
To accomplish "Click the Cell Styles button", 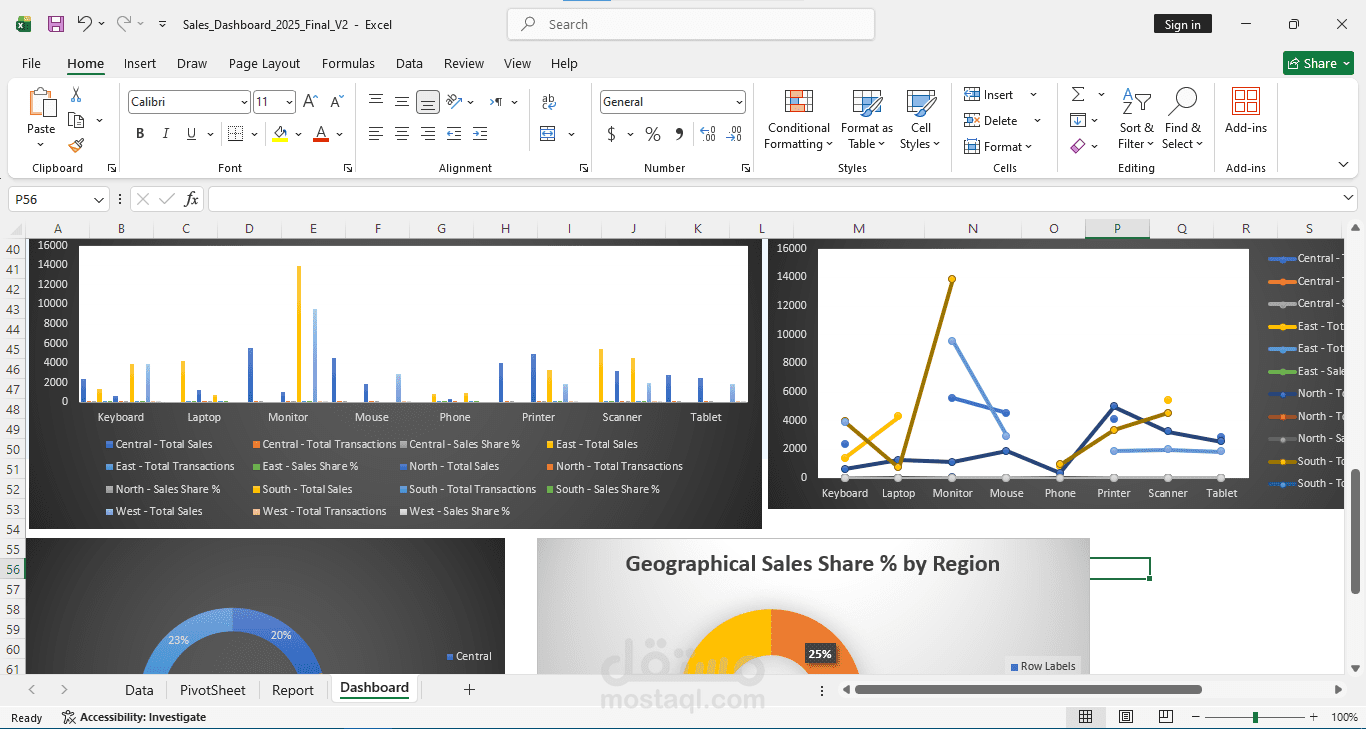I will [920, 119].
